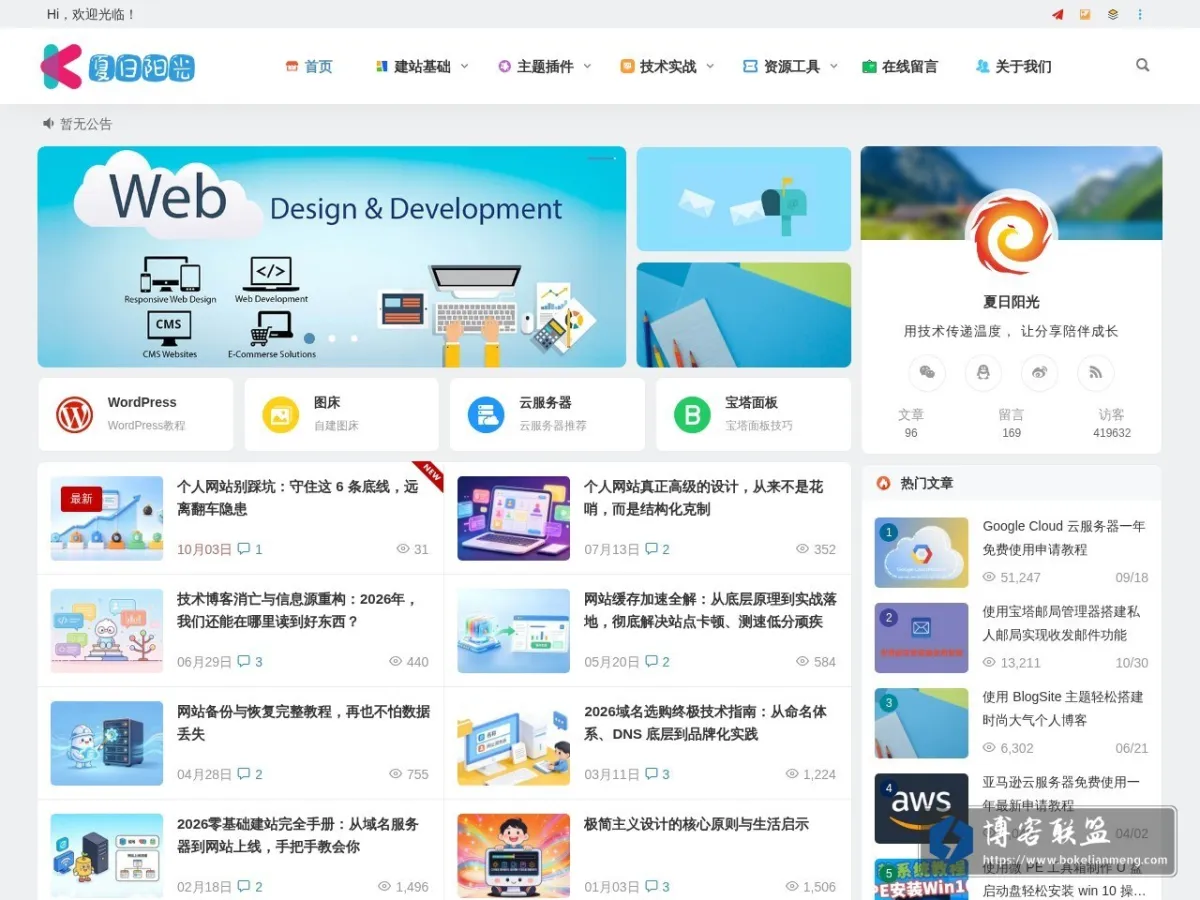Click the Web Design & Development banner slide

[x=332, y=257]
